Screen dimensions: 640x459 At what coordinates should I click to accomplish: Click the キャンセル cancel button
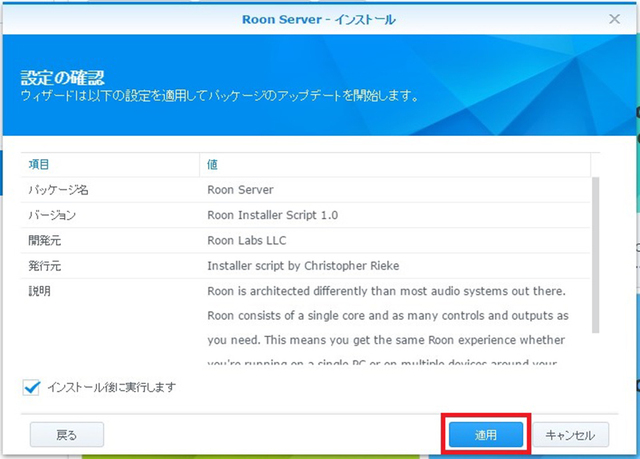click(571, 435)
